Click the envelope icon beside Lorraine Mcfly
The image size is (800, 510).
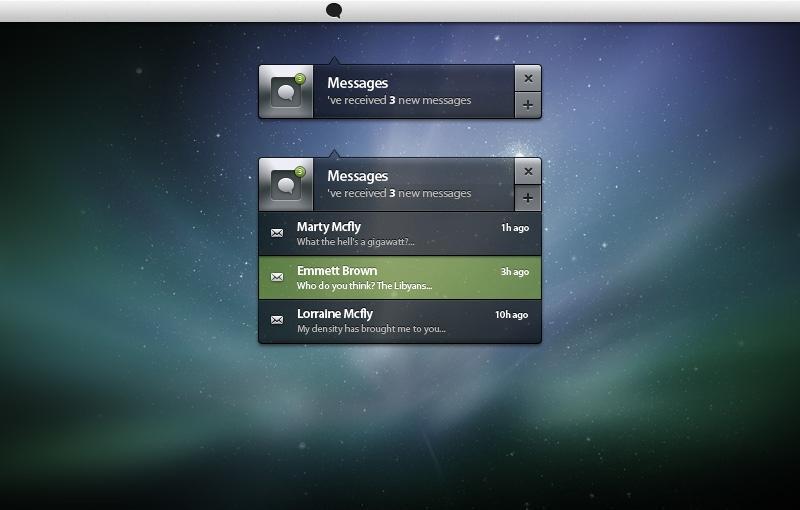point(277,321)
